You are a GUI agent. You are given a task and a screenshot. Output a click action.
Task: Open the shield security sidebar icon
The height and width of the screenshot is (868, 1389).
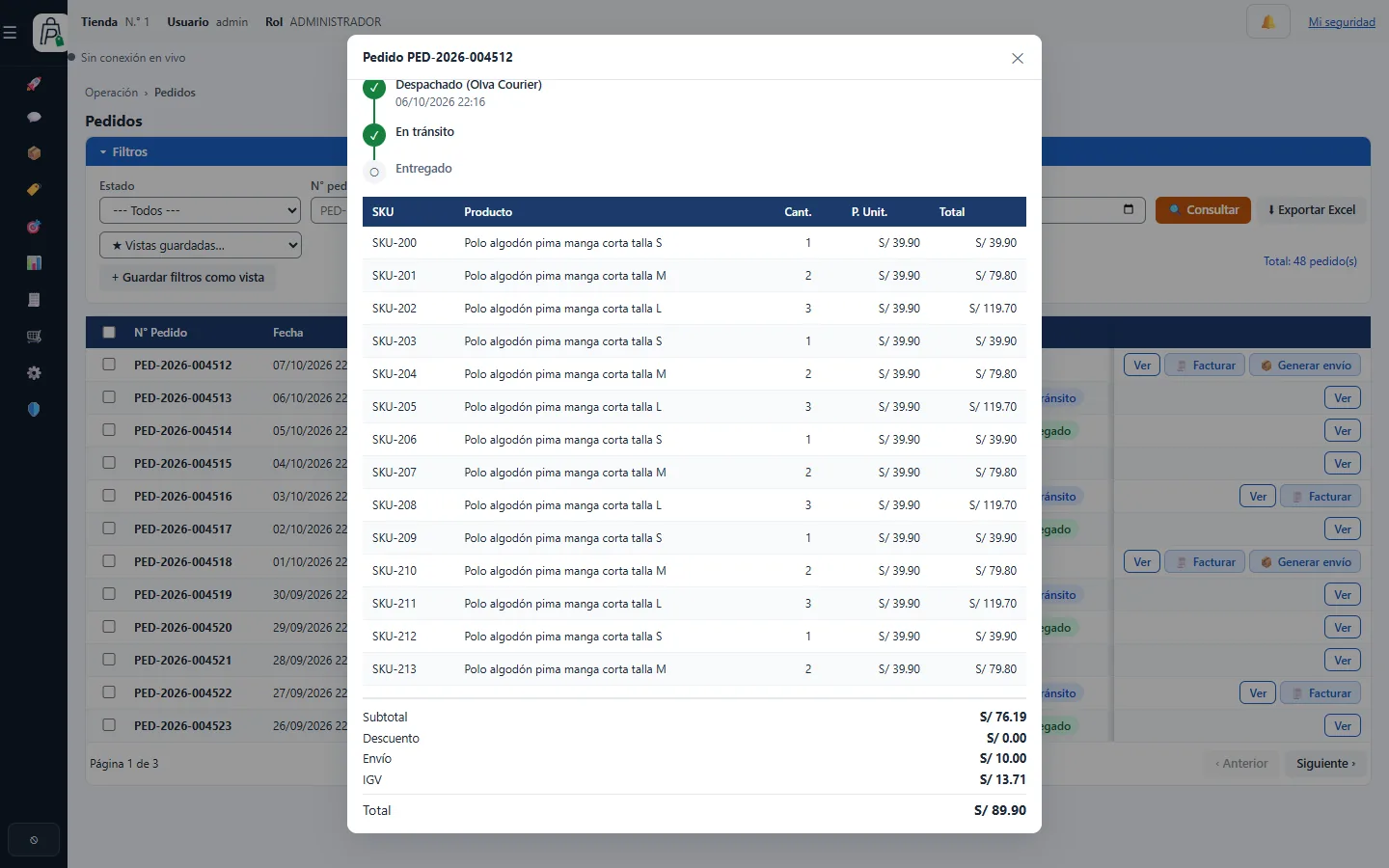click(34, 410)
